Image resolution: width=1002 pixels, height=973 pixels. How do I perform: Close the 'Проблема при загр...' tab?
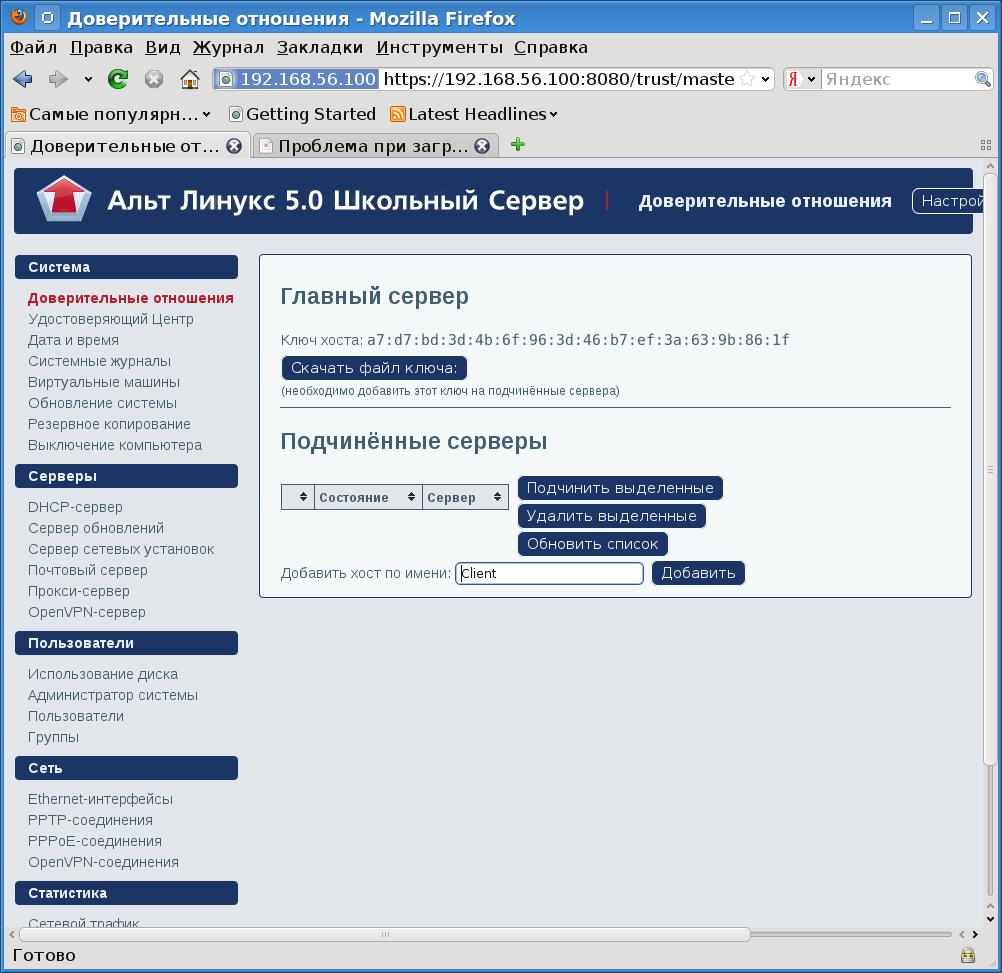481,146
